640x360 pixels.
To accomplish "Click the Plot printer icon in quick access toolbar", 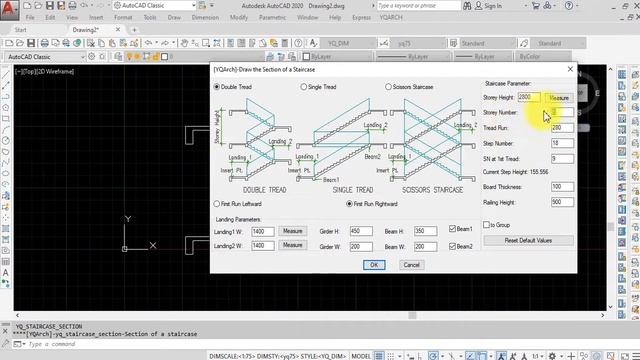I will (x=72, y=6).
